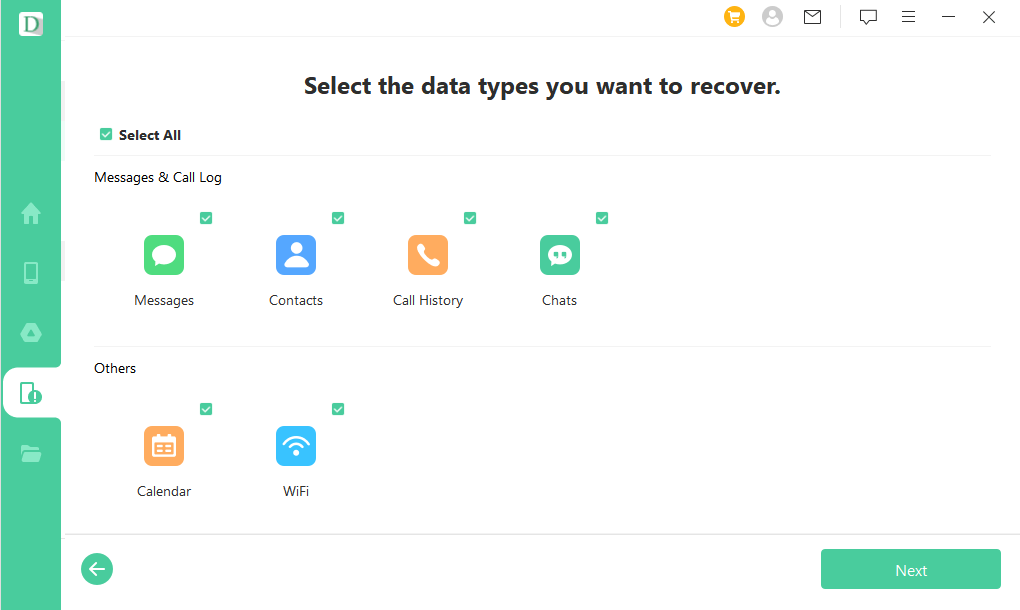This screenshot has width=1020, height=610.
Task: Uncheck the Contacts checkbox
Action: pos(338,218)
